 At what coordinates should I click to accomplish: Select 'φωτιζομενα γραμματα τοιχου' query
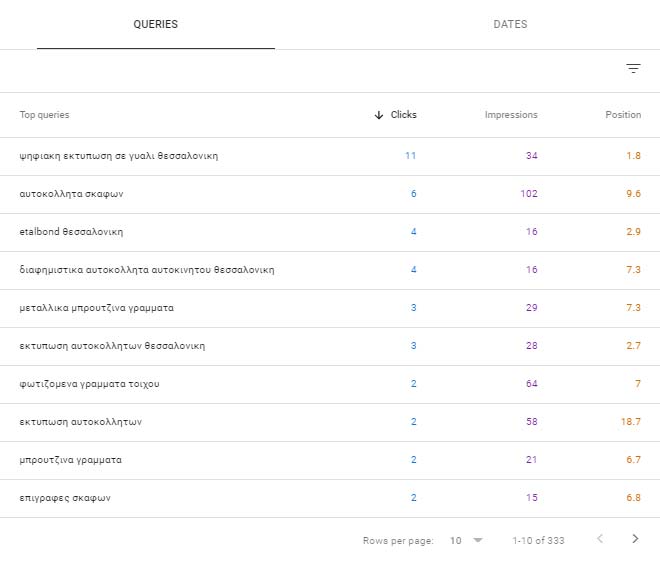tap(89, 384)
